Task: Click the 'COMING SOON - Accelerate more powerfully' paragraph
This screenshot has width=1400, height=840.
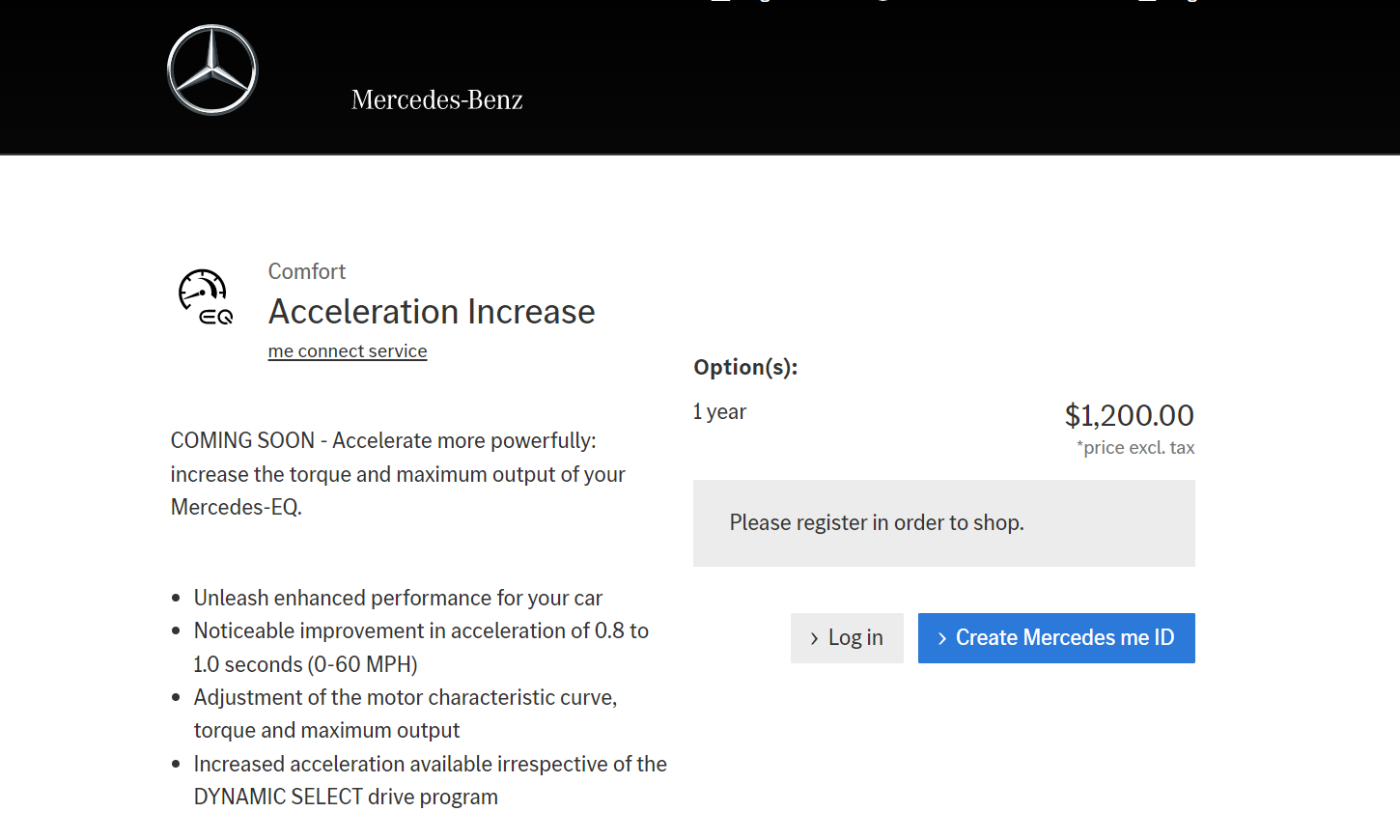Action: tap(398, 474)
